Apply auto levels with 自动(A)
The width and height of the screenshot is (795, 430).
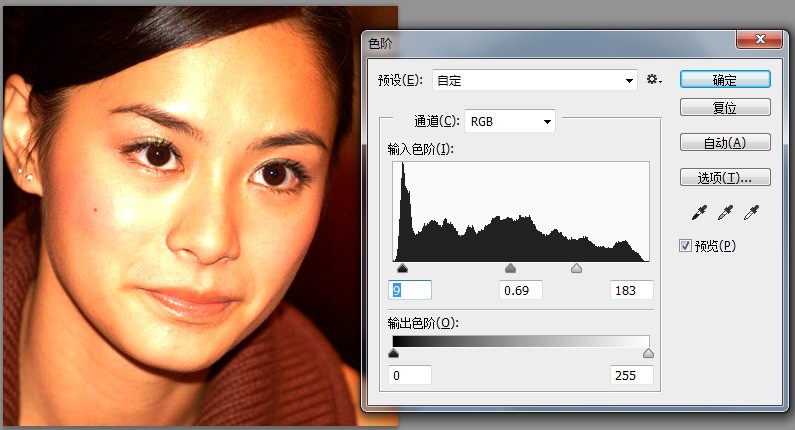[x=725, y=142]
